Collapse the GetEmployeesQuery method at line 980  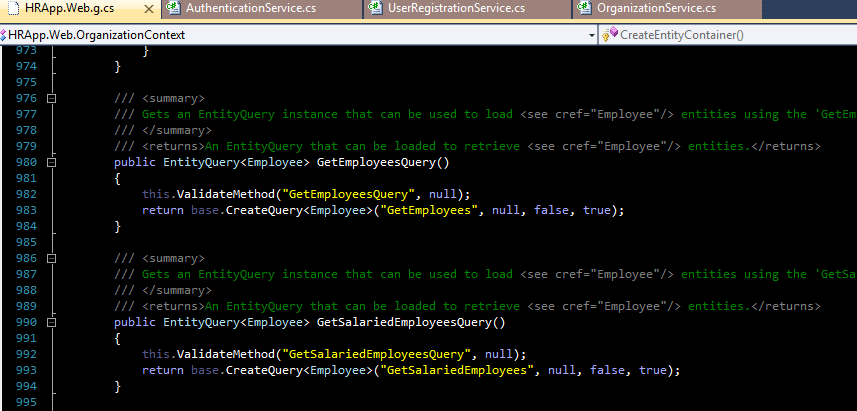point(51,163)
